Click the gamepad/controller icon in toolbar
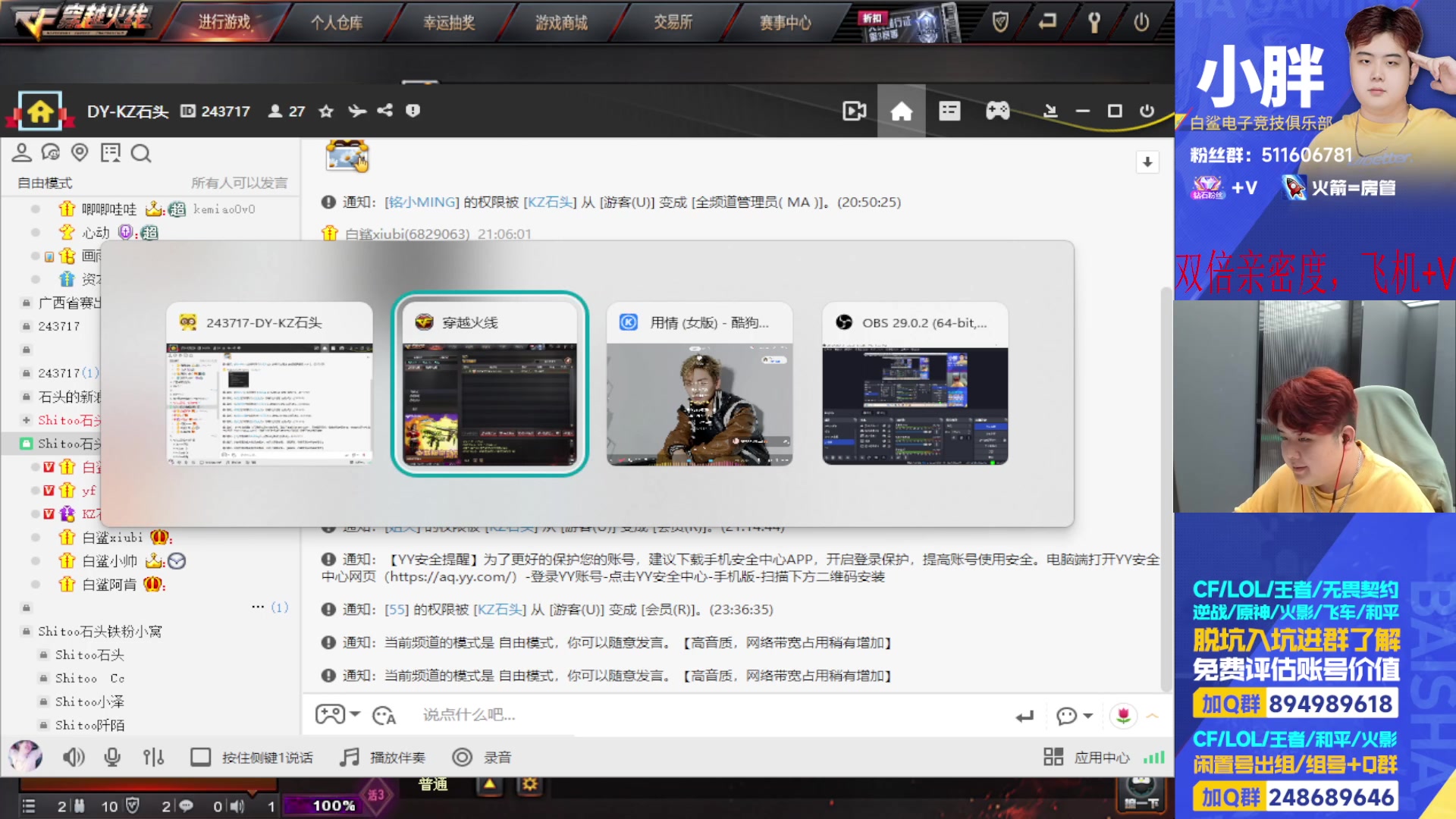The width and height of the screenshot is (1456, 819). [x=996, y=111]
